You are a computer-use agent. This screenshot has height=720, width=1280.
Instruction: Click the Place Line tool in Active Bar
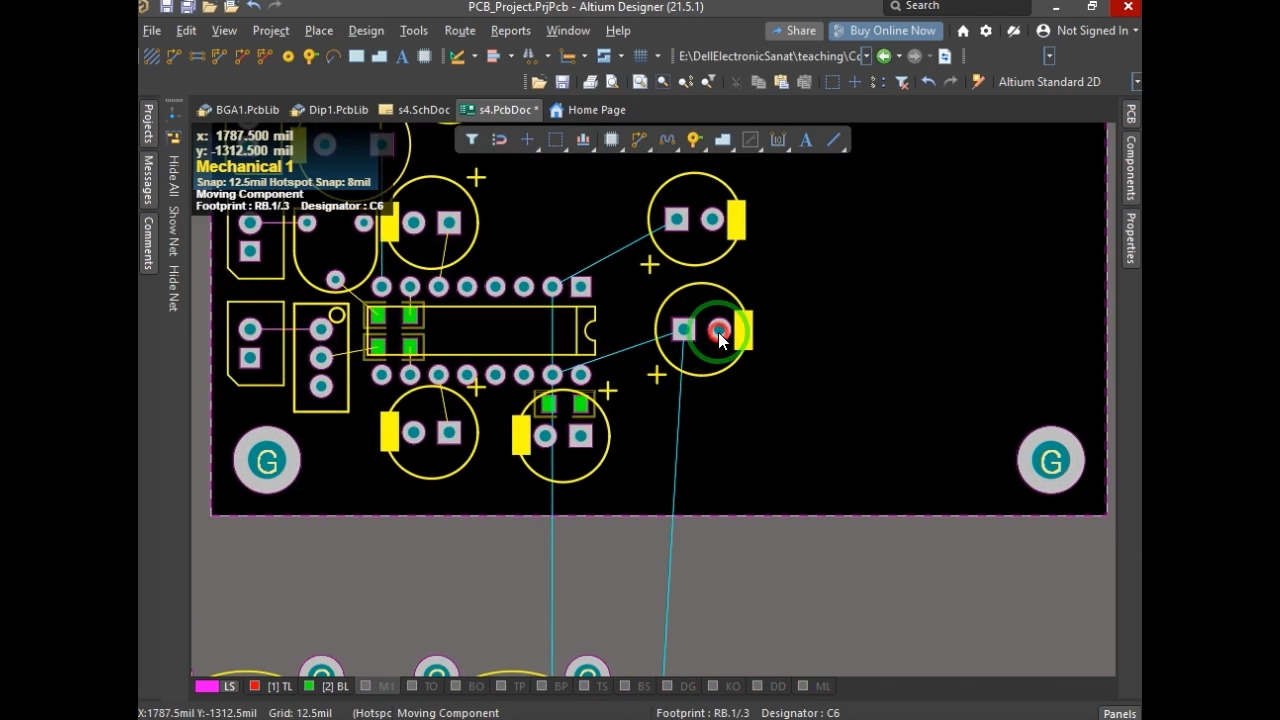tap(834, 140)
